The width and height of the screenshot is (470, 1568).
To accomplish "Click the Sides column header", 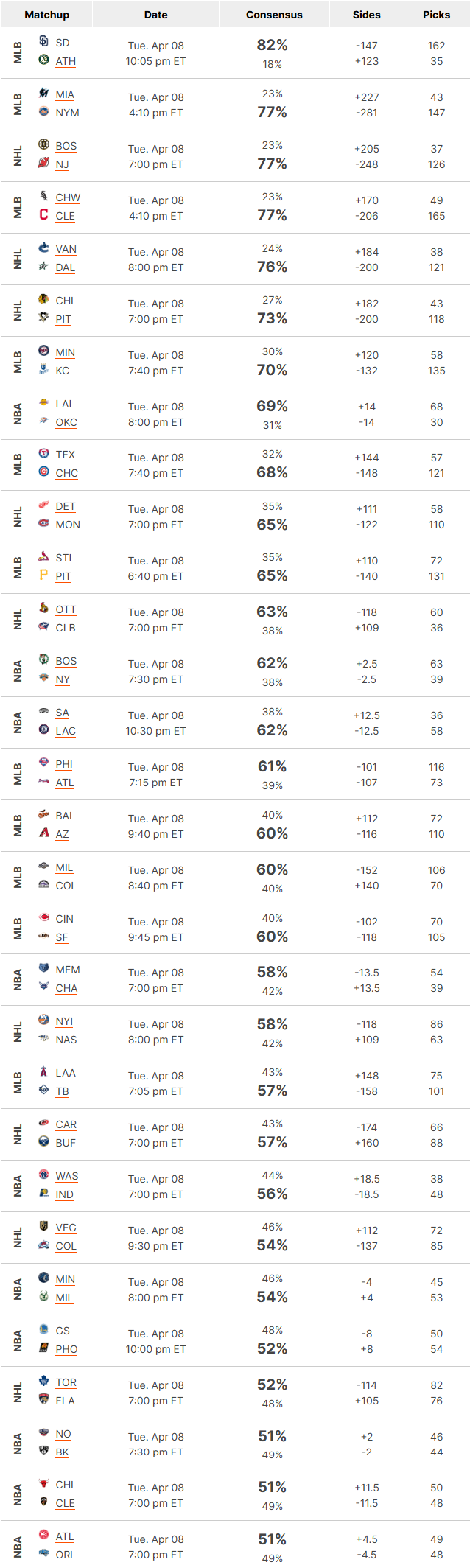I will [x=366, y=15].
